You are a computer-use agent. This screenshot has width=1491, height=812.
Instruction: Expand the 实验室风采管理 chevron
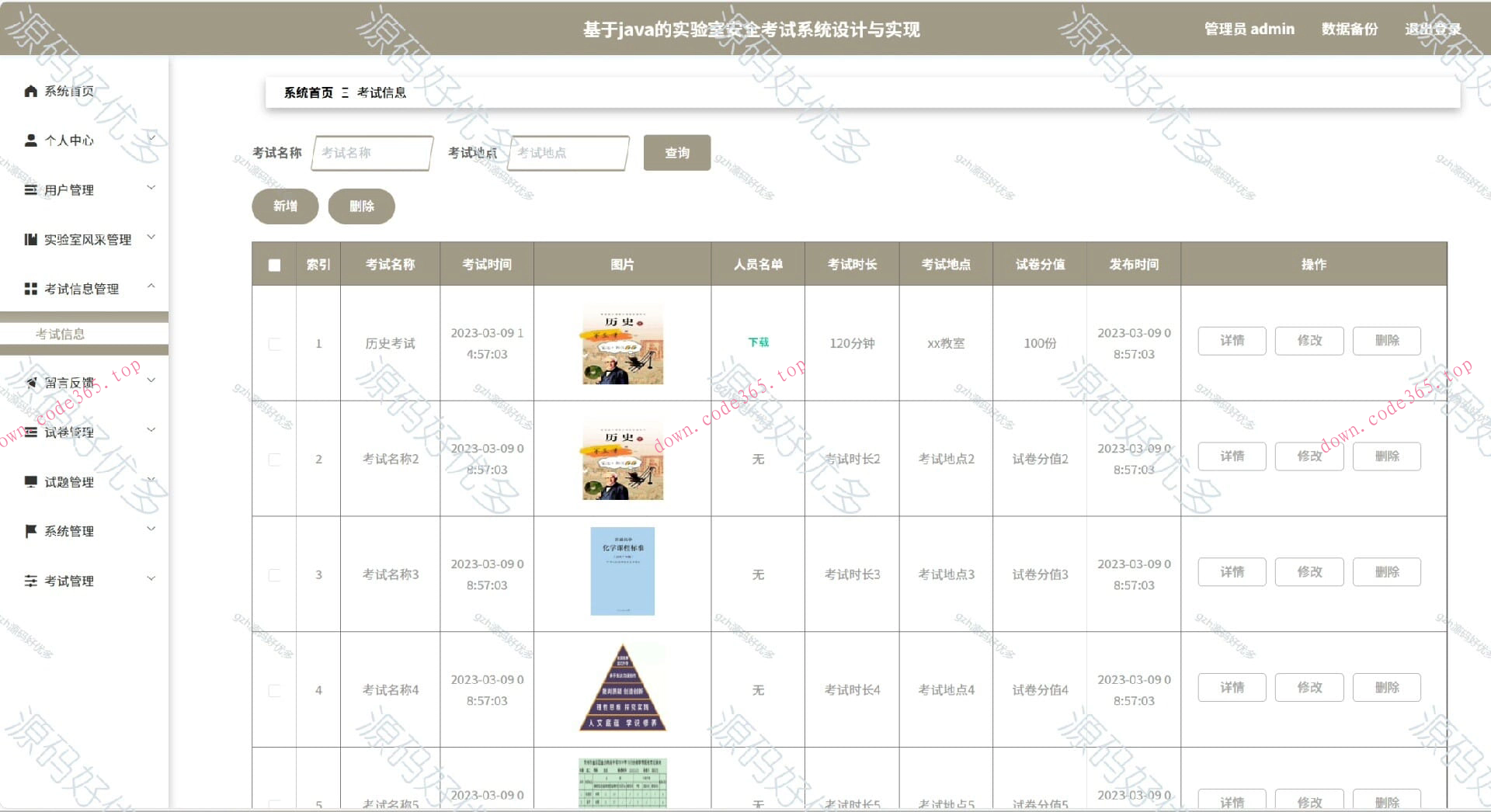tap(151, 237)
